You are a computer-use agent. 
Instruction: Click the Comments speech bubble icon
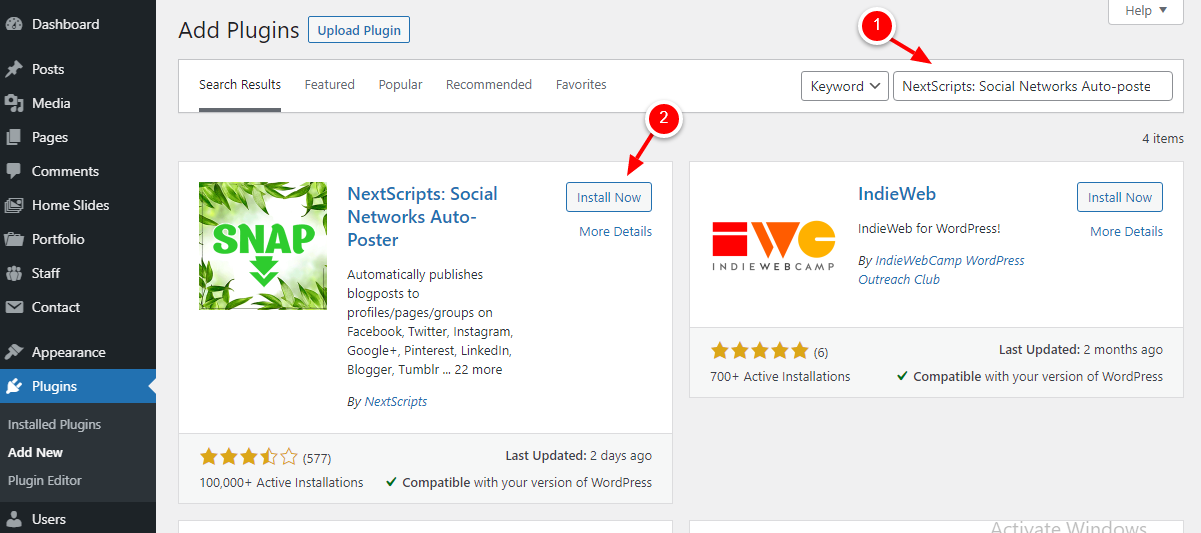(x=14, y=171)
